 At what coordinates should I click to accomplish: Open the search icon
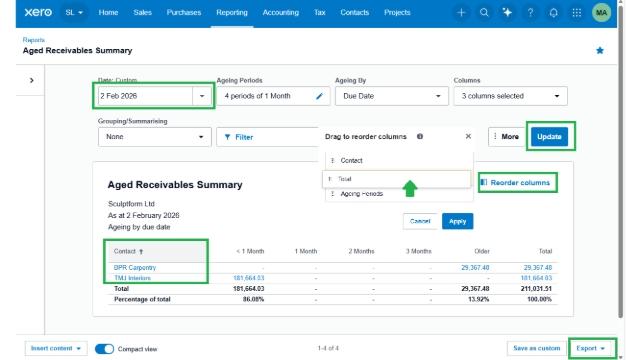click(484, 13)
